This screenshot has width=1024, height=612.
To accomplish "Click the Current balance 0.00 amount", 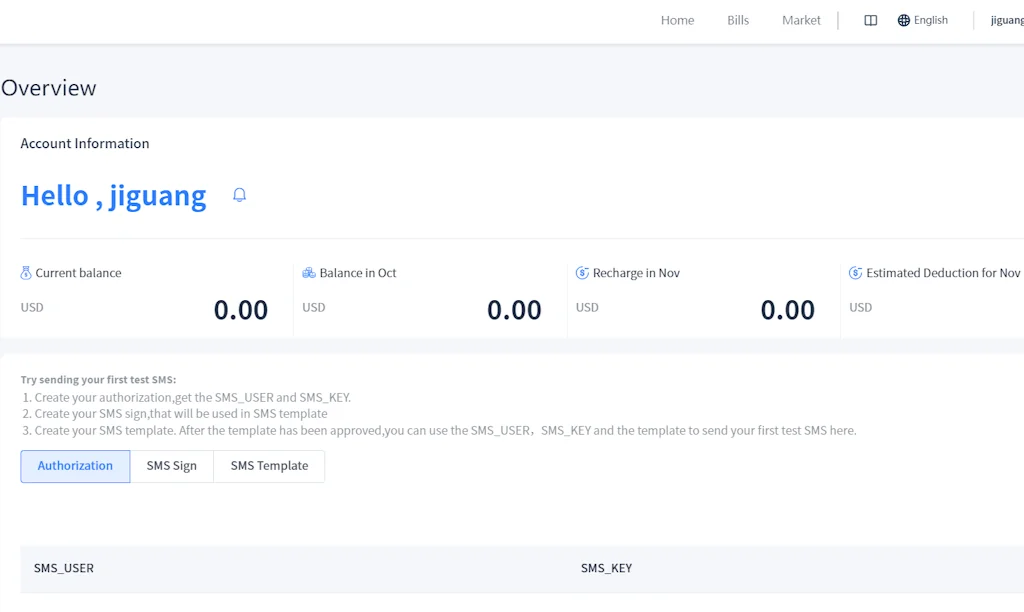I will pos(241,310).
